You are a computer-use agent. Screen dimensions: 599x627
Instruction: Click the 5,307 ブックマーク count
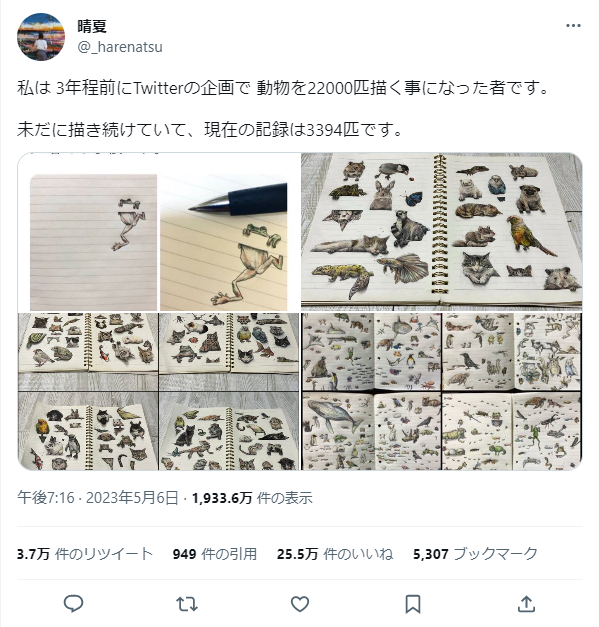(x=475, y=554)
